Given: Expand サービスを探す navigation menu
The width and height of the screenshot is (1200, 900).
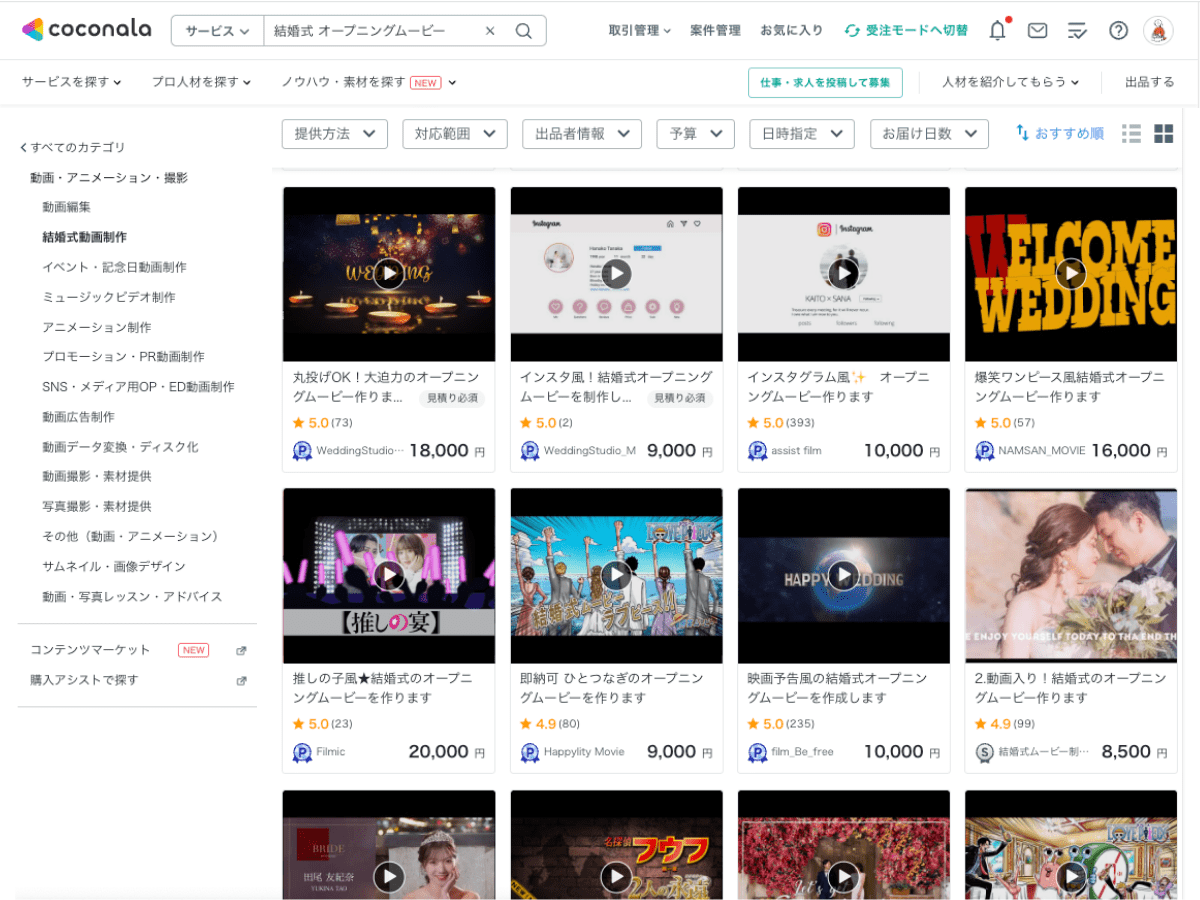Looking at the screenshot, I should [72, 82].
